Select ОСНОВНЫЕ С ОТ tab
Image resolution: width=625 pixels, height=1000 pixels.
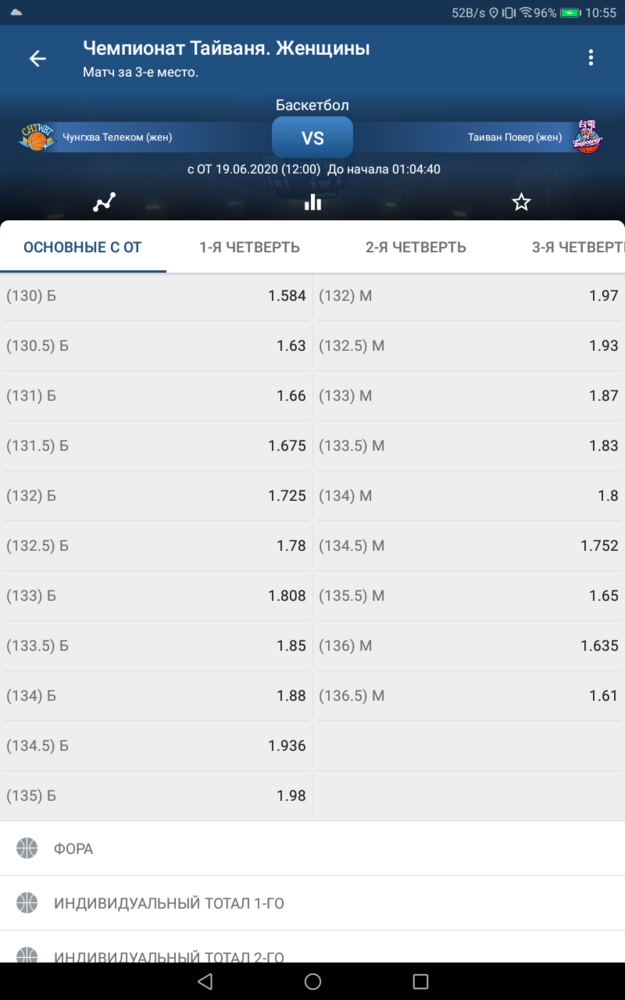tap(83, 247)
